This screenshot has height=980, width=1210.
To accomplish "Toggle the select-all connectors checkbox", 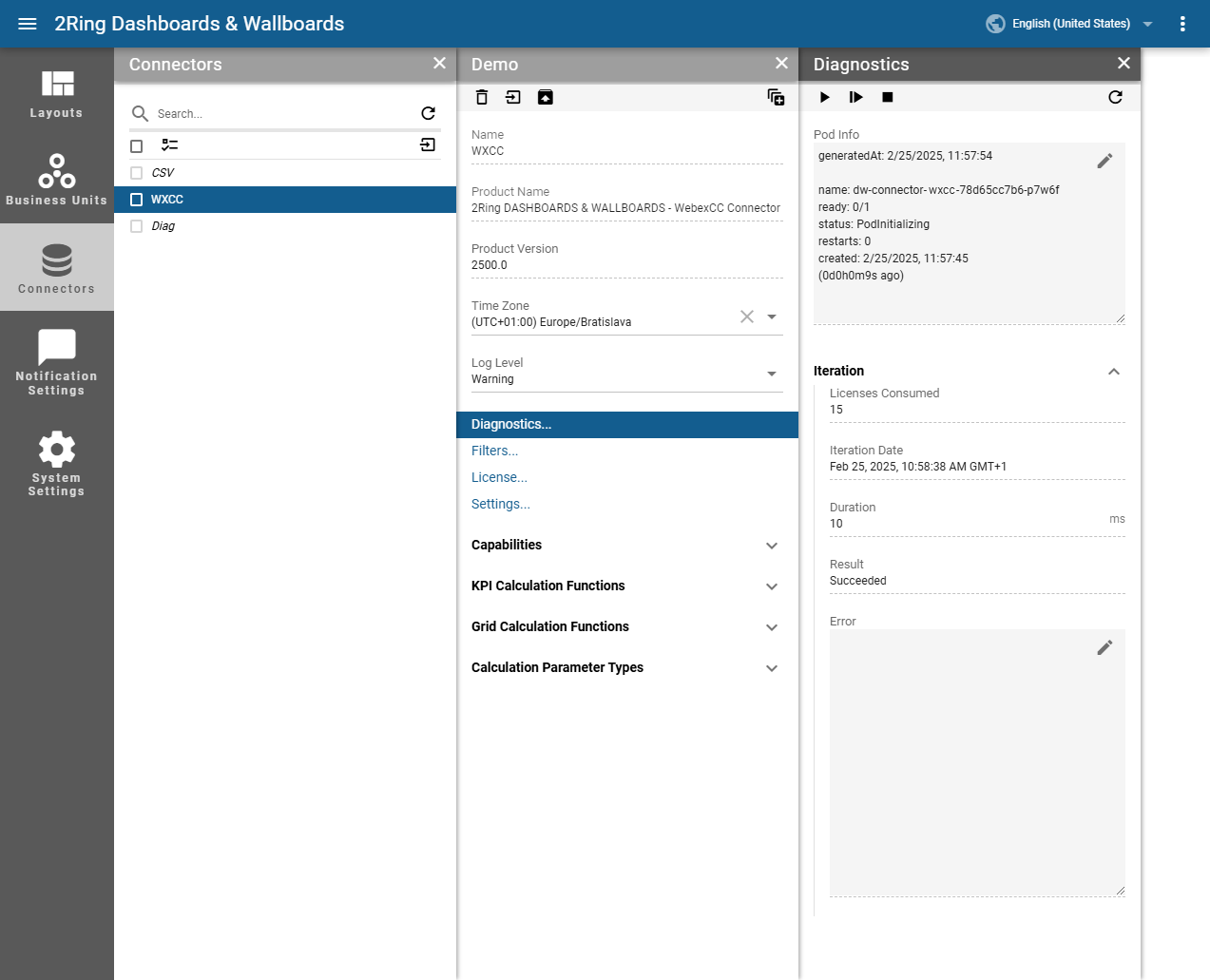I will coord(136,145).
